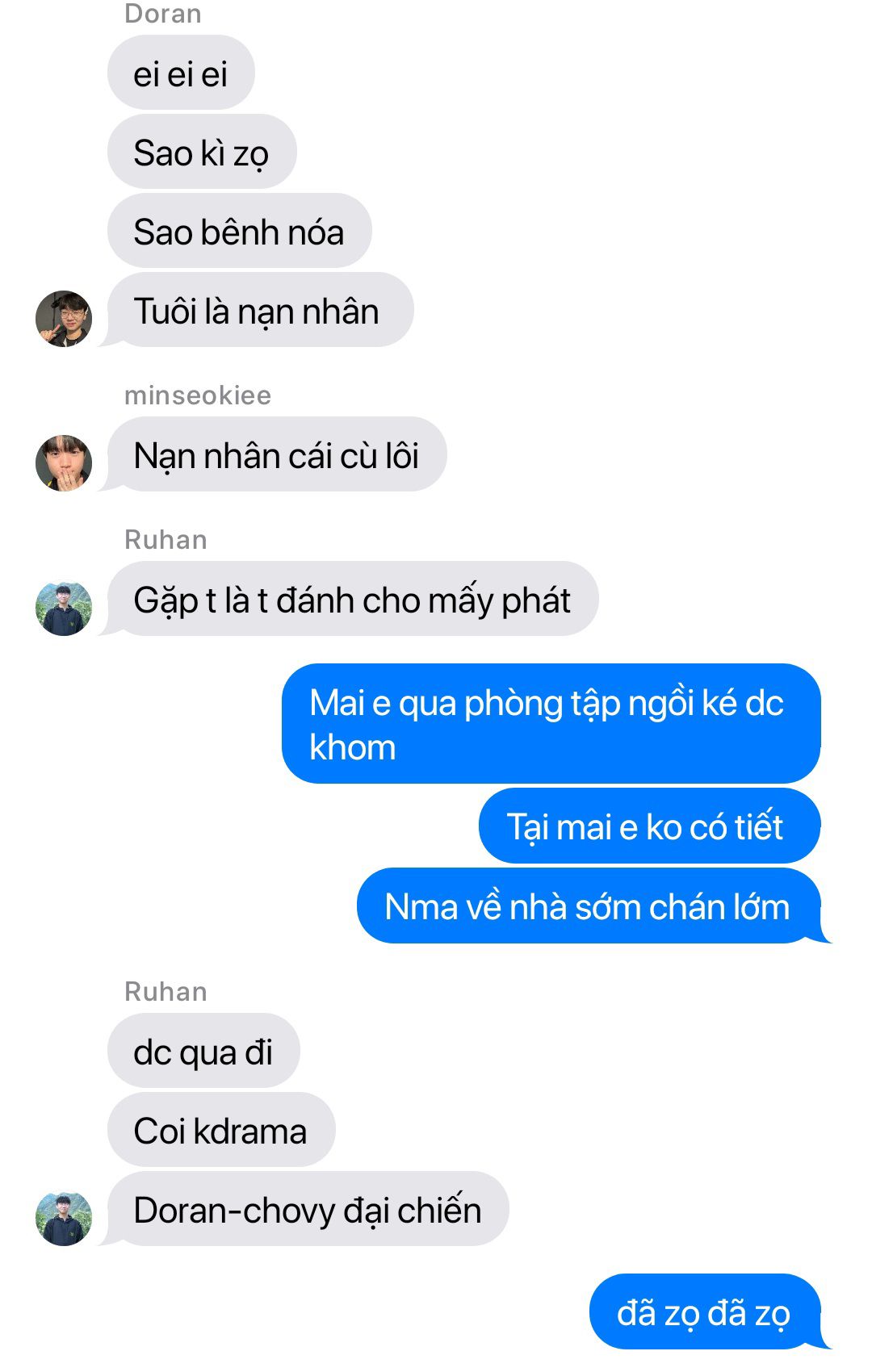Tap the 'dc qua đi' reply
This screenshot has height=1372, width=872.
click(x=203, y=1051)
